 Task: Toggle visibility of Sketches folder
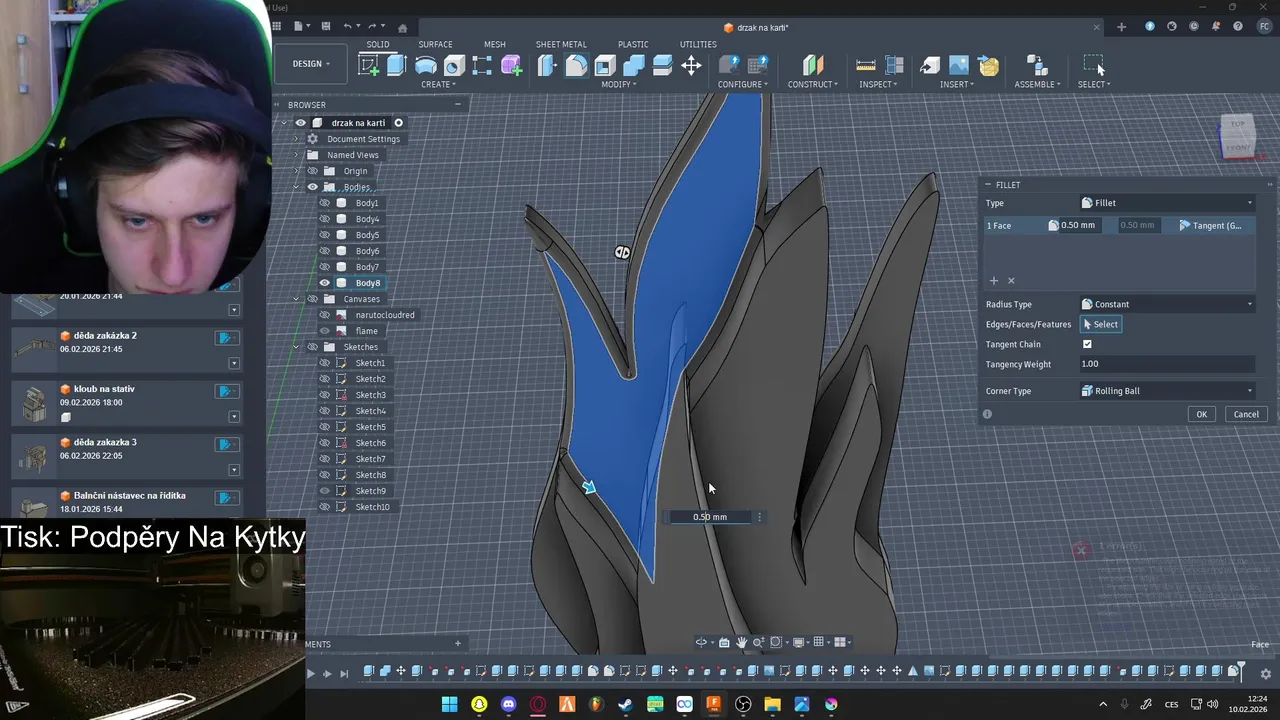[313, 347]
